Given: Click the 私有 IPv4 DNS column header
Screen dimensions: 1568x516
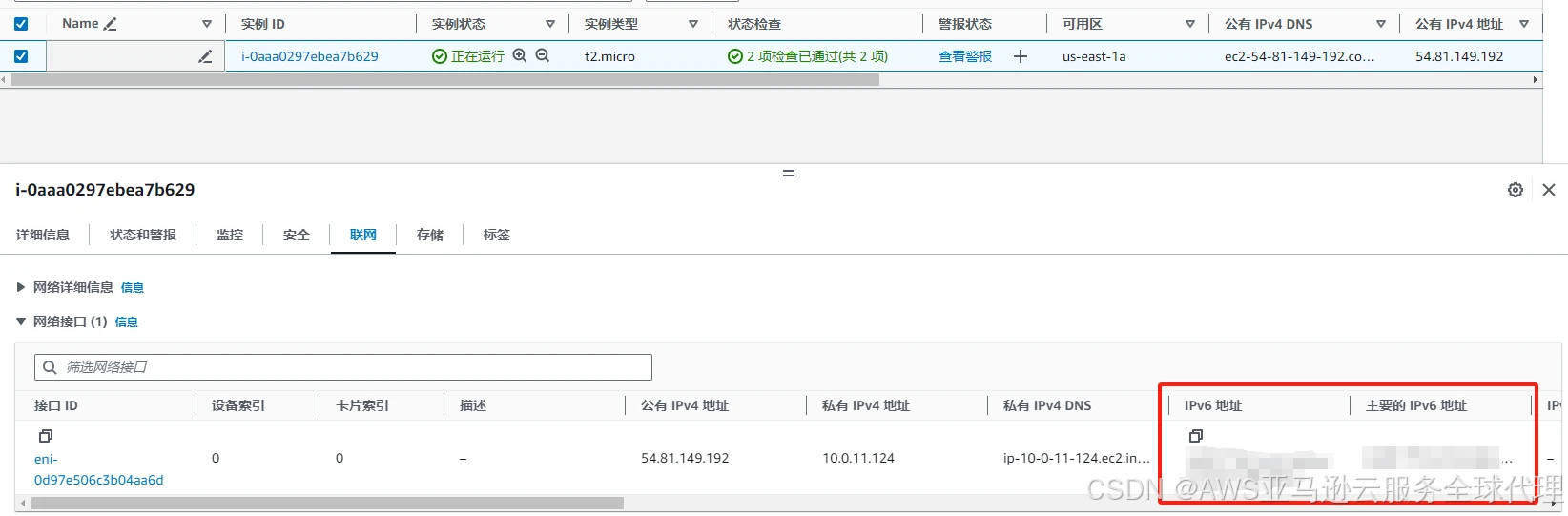Looking at the screenshot, I should (x=1047, y=405).
